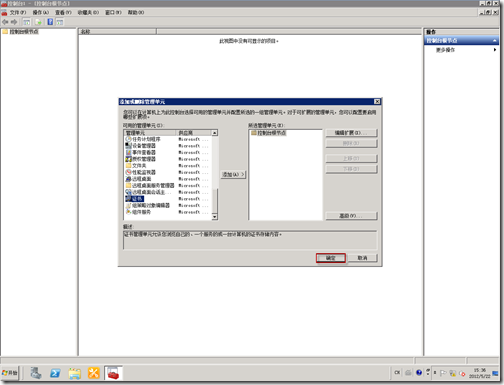The image size is (504, 385).
Task: Click the blue Help question-mark toolbar icon
Action: pyautogui.click(x=50, y=22)
